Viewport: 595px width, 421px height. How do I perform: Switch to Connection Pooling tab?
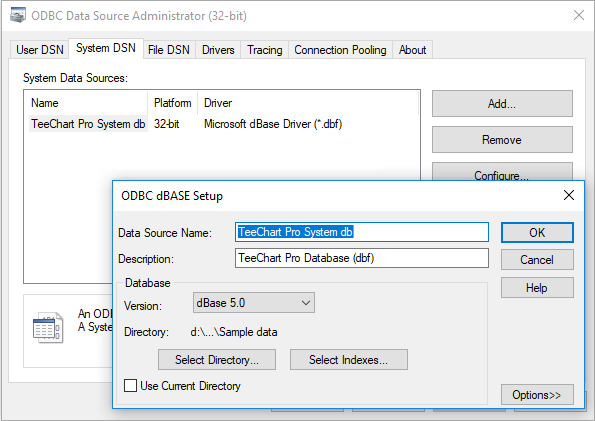click(340, 50)
